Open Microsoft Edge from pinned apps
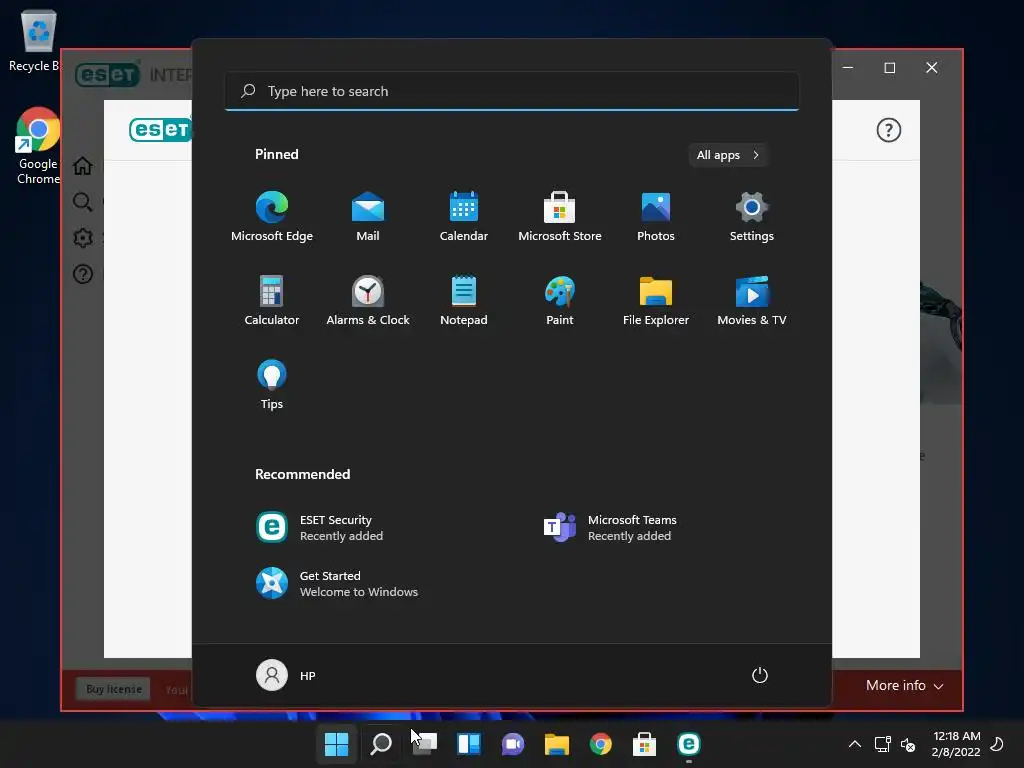The height and width of the screenshot is (768, 1024). pos(272,217)
